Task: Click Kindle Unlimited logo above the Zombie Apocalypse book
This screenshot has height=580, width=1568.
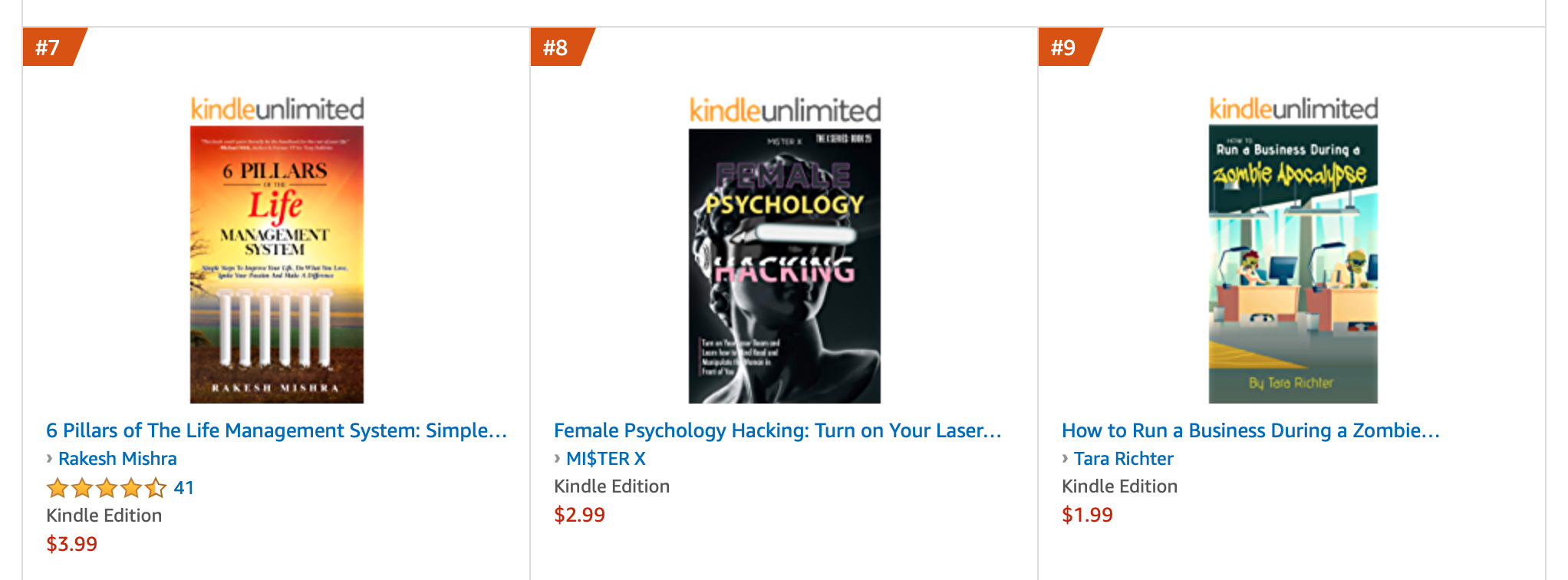Action: click(1293, 109)
